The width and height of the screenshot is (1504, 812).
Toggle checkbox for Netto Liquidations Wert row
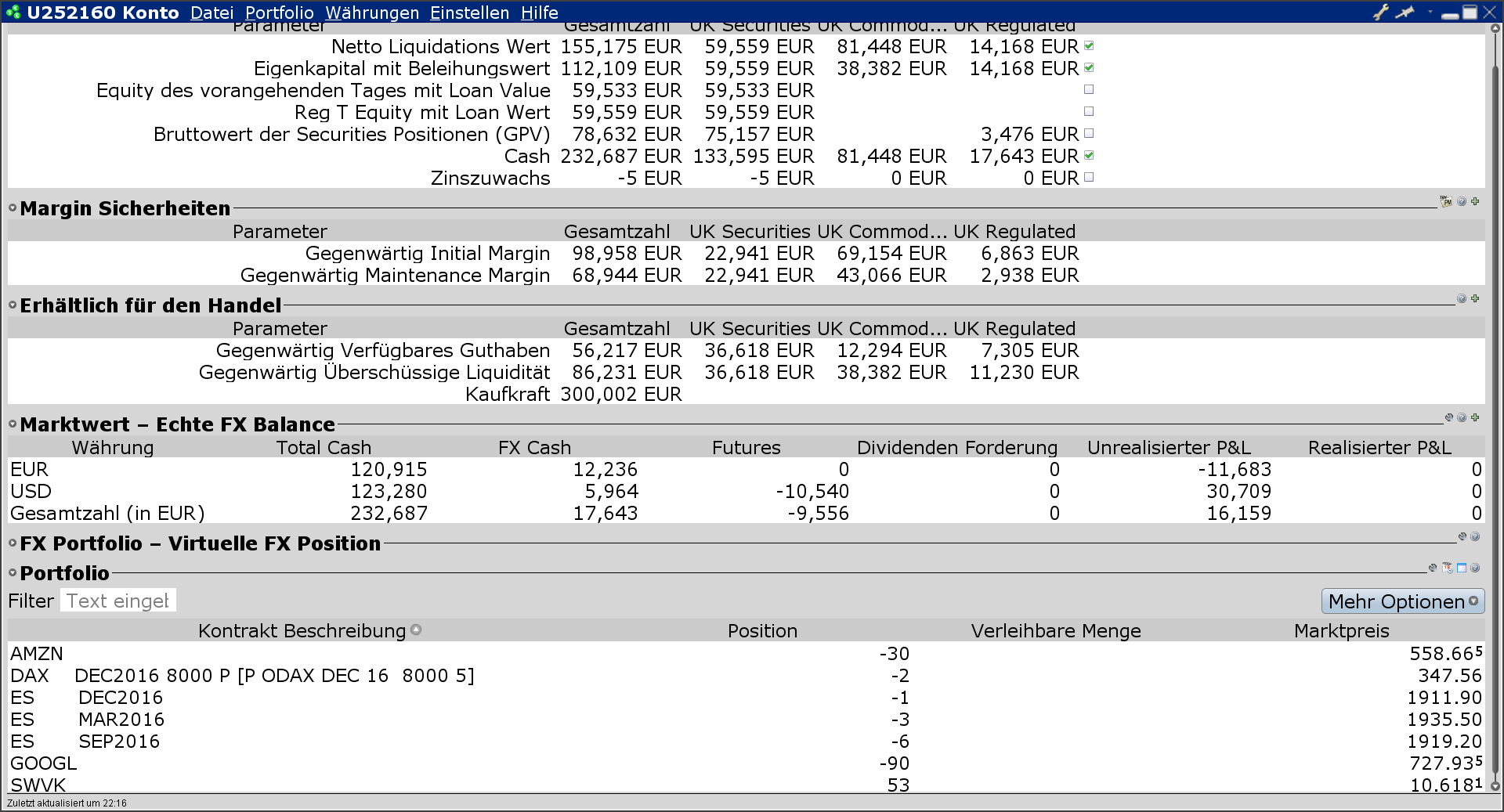click(1089, 46)
